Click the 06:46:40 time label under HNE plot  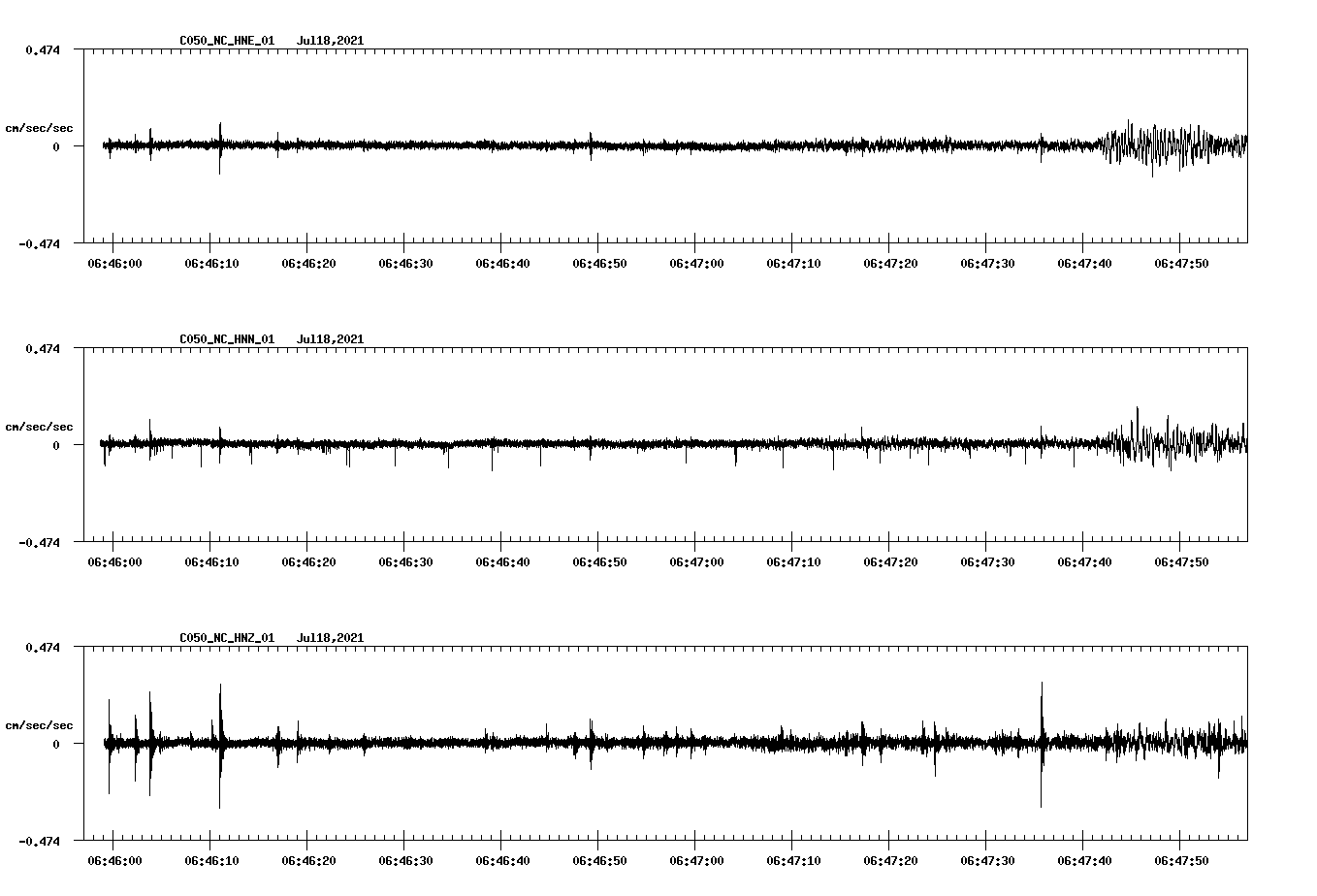(502, 264)
